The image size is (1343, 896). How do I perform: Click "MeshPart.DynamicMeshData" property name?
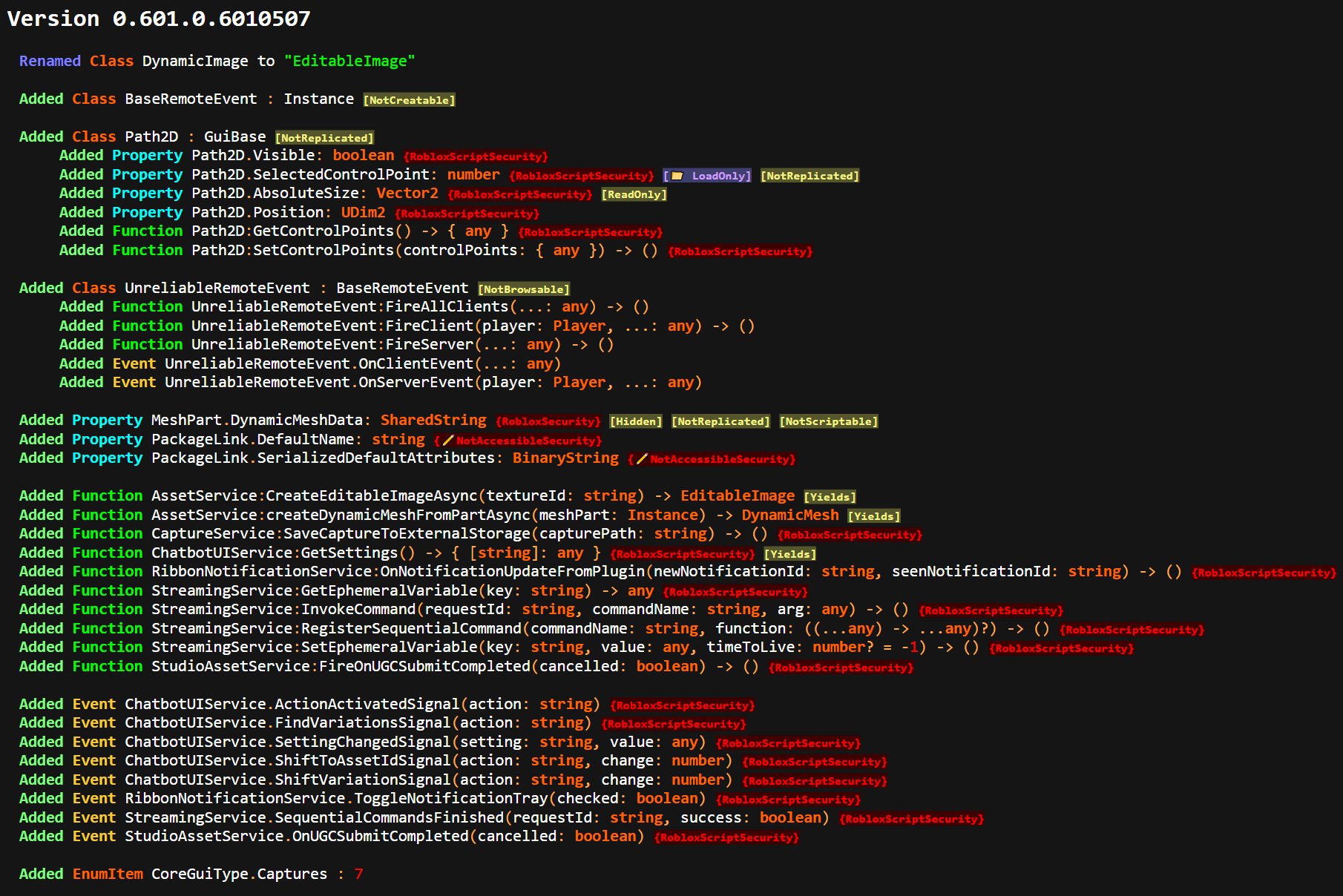tap(257, 420)
